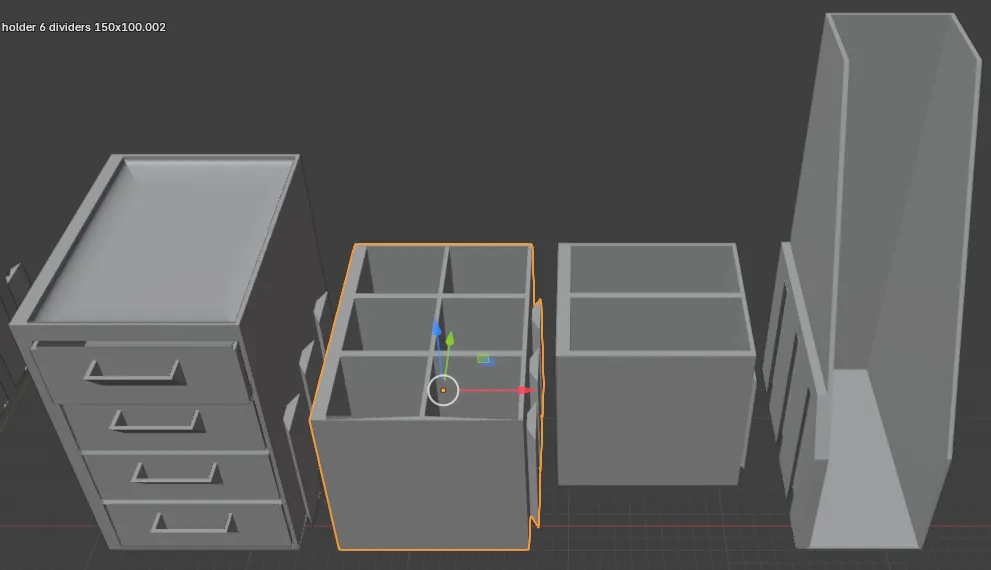Click the front face of the selected 6-divider holder
The width and height of the screenshot is (991, 570).
pyautogui.click(x=420, y=483)
